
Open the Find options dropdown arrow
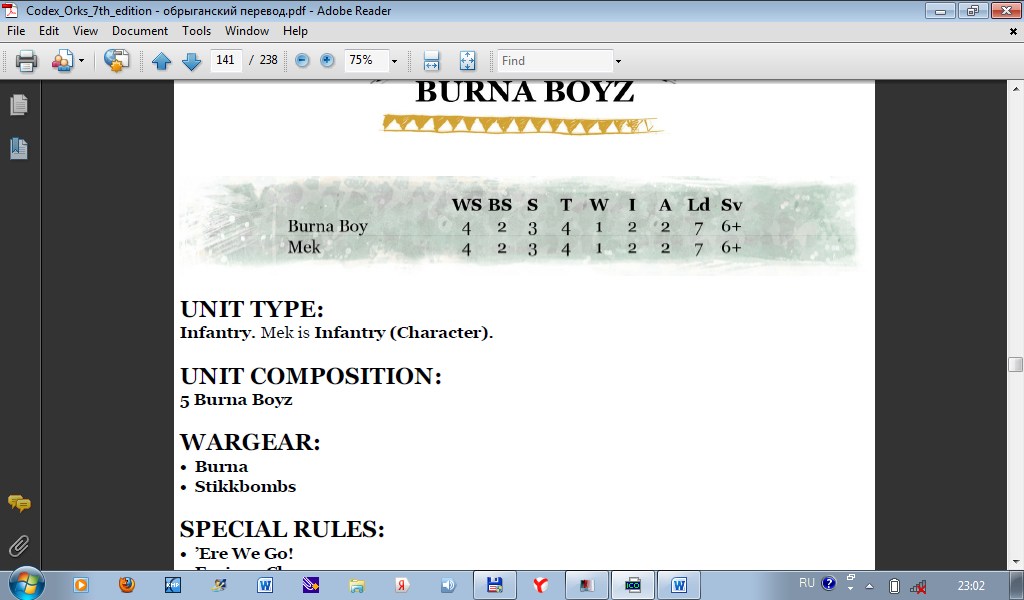click(618, 61)
